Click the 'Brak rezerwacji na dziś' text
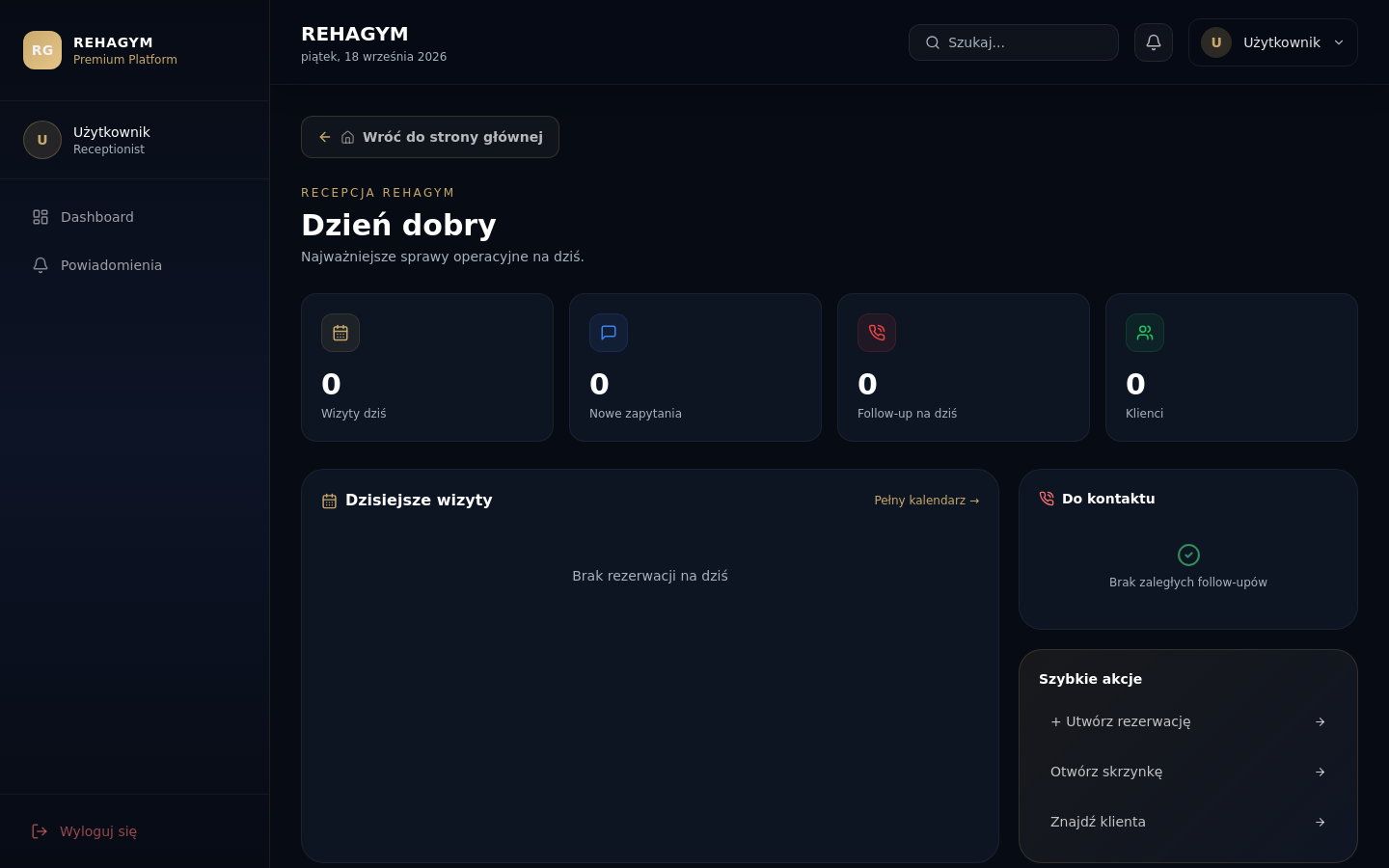Screen dimensions: 1389x868 [x=650, y=576]
